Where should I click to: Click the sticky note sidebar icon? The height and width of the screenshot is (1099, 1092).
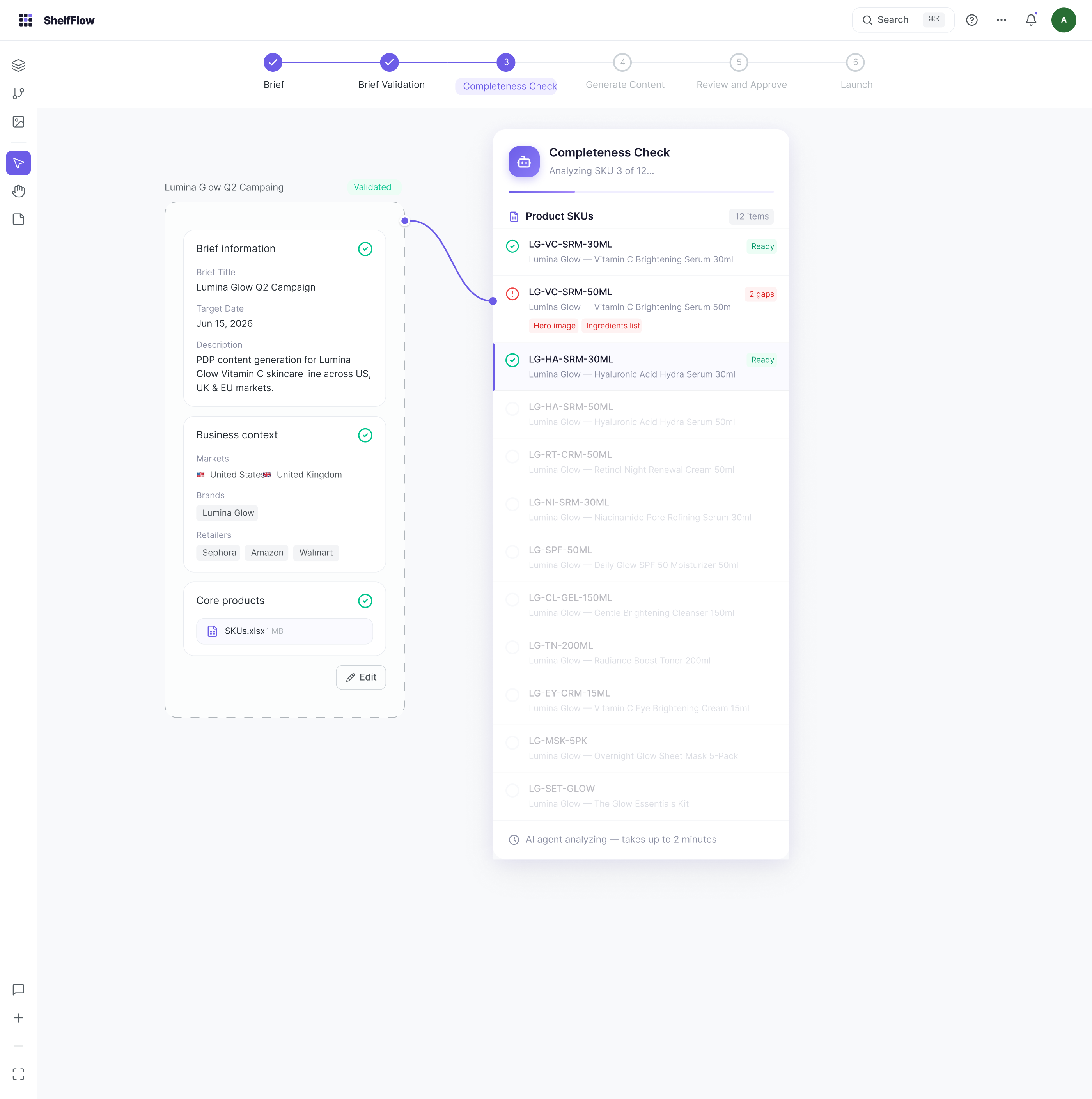coord(18,220)
